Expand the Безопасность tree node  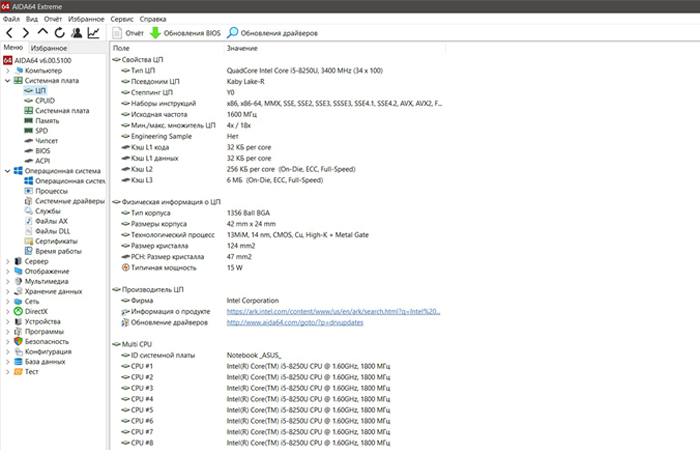tap(8, 342)
